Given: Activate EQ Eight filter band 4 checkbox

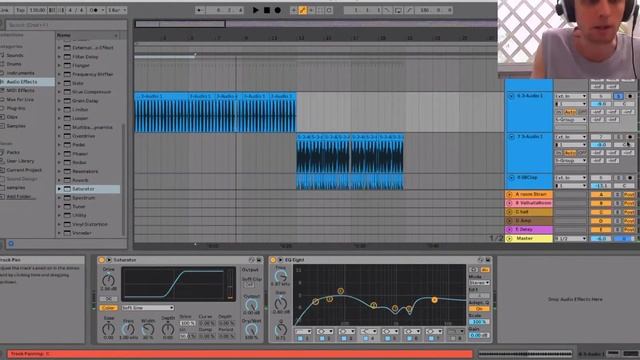Looking at the screenshot, I should [x=366, y=338].
